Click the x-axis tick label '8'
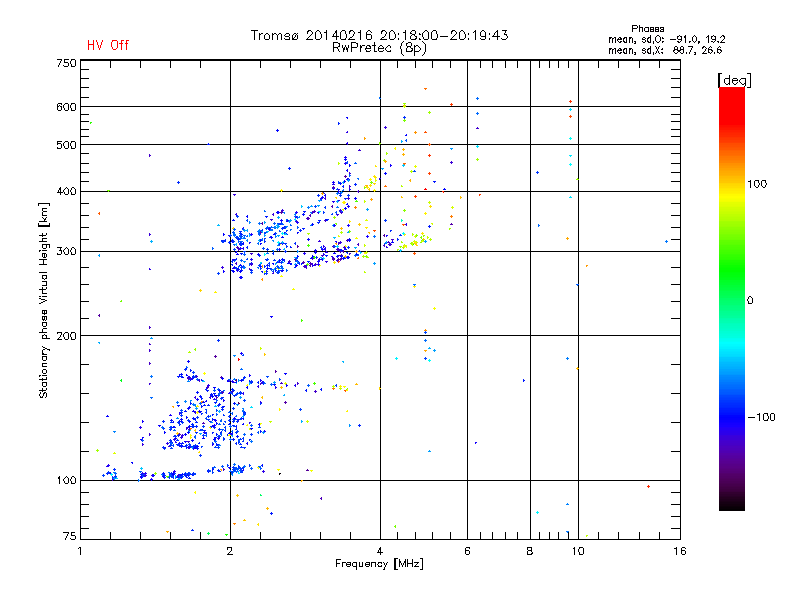The width and height of the screenshot is (800, 600). coord(530,551)
